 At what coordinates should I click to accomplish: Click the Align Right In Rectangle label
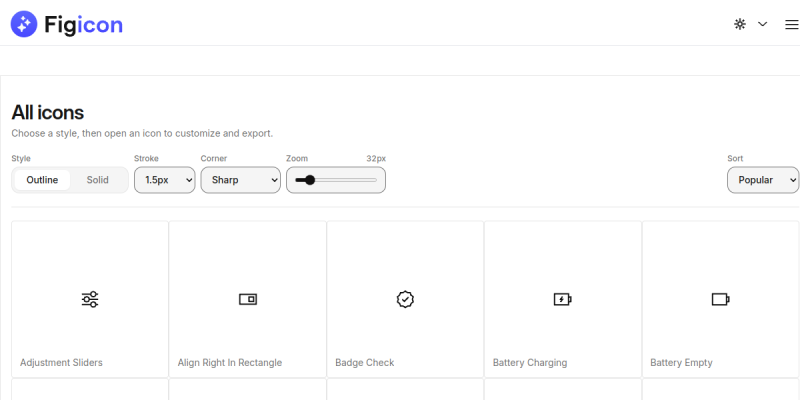click(x=230, y=363)
